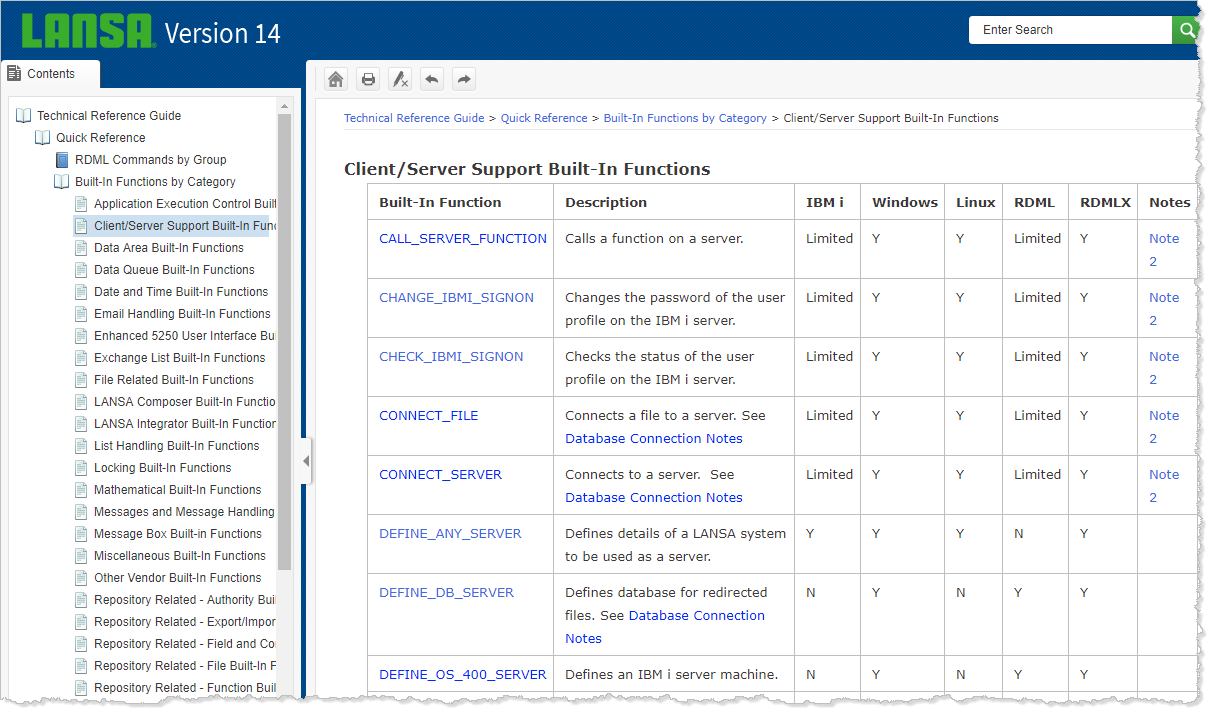The height and width of the screenshot is (712, 1211).
Task: Open Note 2 link for CONNECT_SERVER
Action: point(1164,486)
